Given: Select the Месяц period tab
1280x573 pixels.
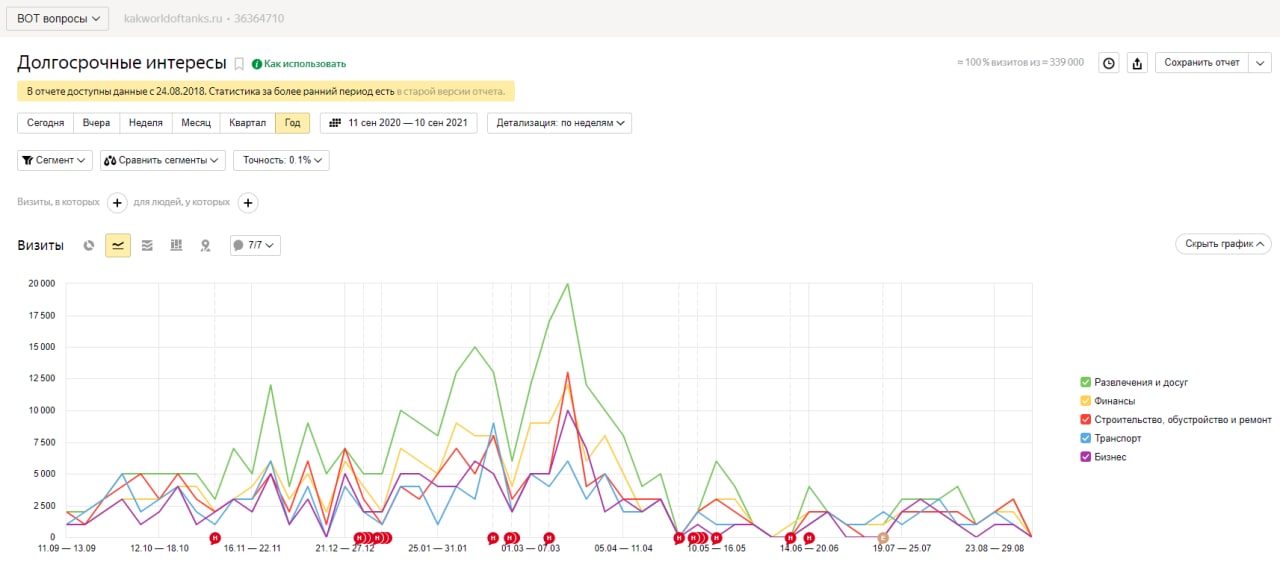Looking at the screenshot, I should click(196, 123).
